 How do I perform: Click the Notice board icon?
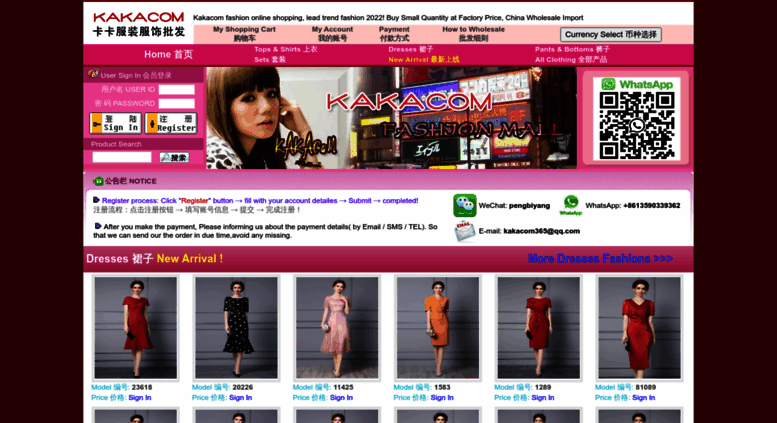tap(98, 181)
